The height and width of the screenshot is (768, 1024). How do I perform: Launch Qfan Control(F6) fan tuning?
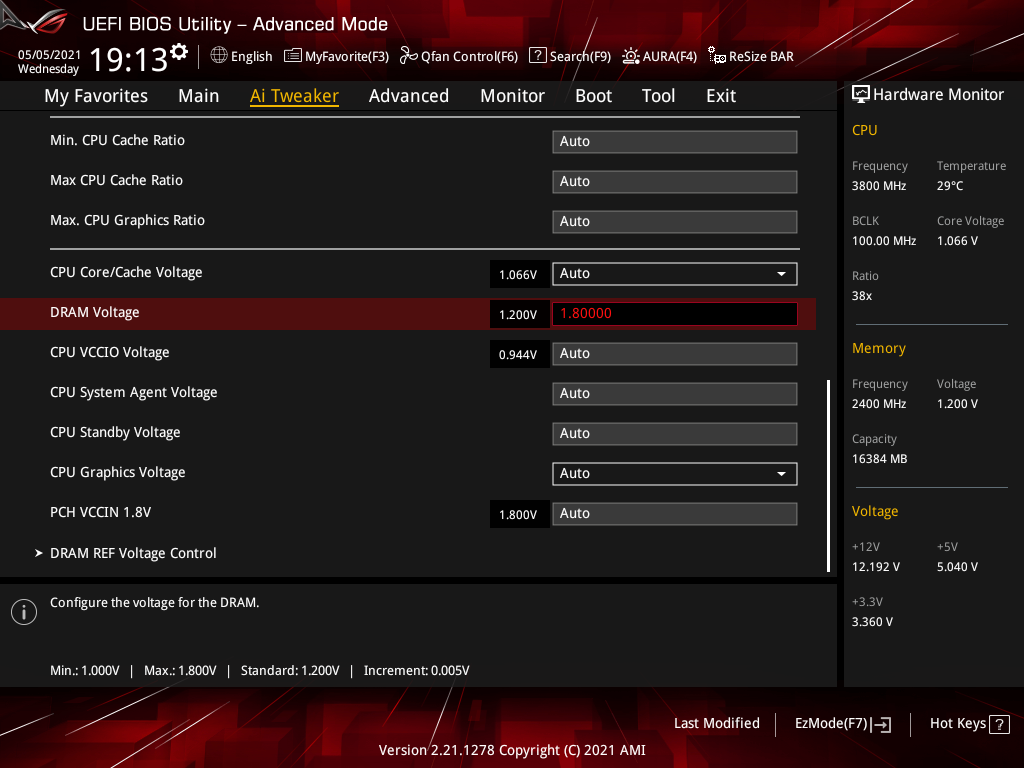point(459,56)
